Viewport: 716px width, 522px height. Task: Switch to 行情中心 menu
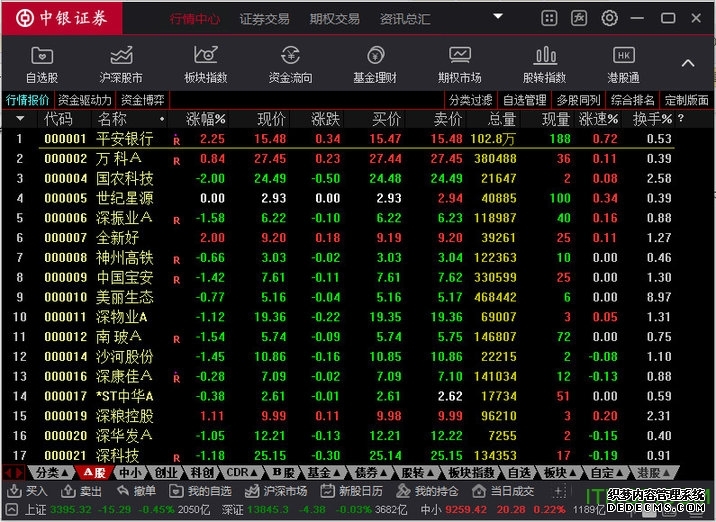(x=195, y=19)
